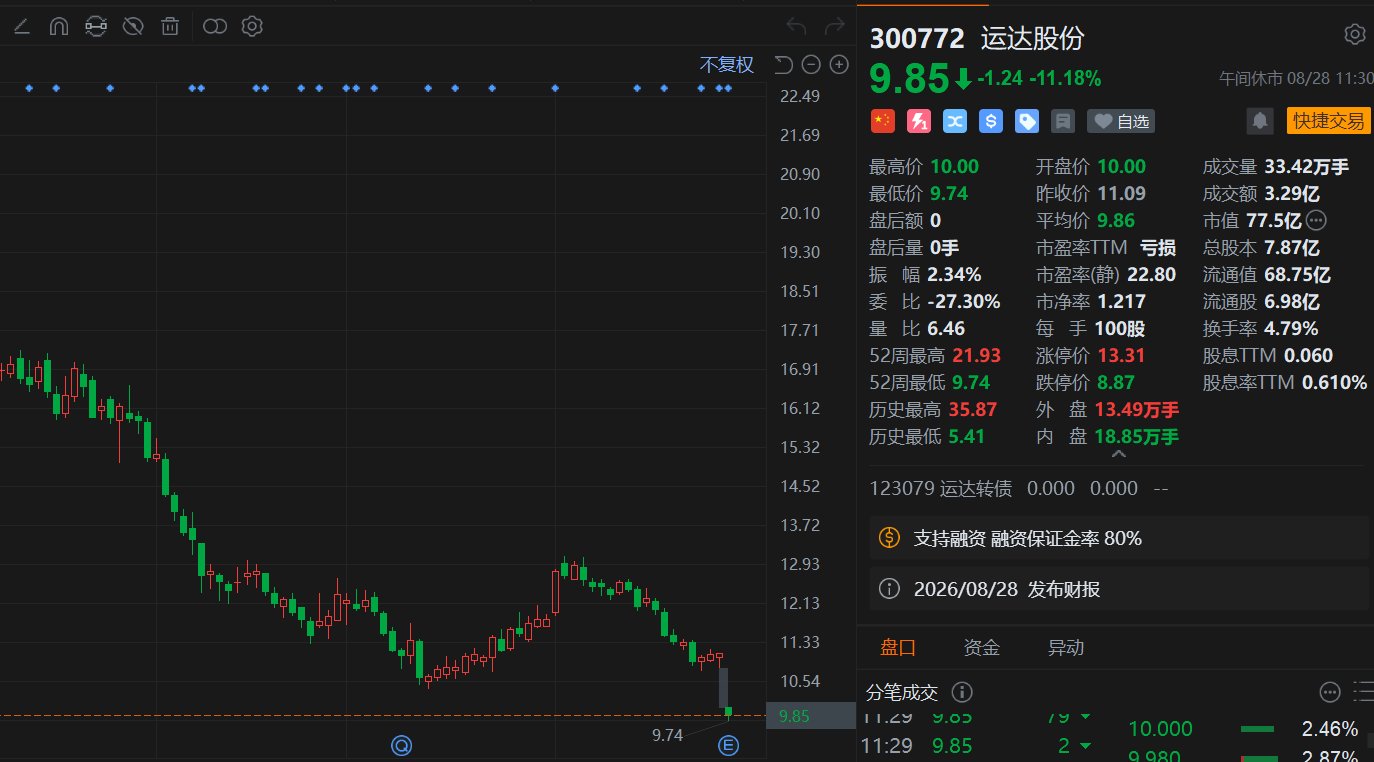
Task: Click the 9.74 low price label on chart
Action: pyautogui.click(x=667, y=734)
